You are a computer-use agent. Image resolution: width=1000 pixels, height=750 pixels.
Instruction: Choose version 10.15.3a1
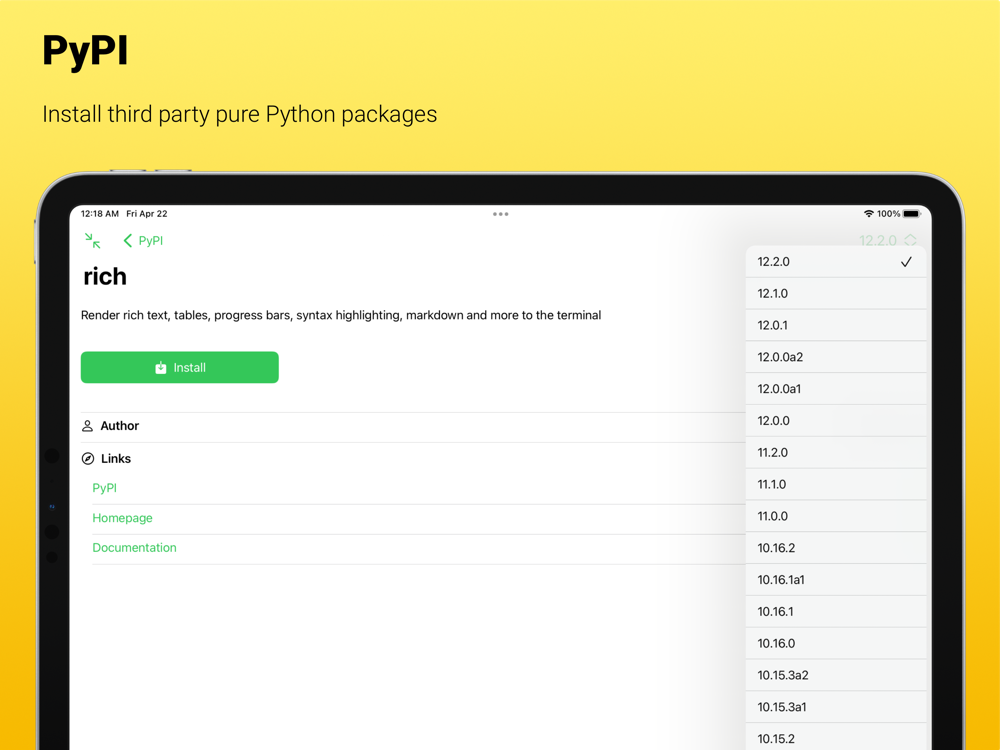pyautogui.click(x=835, y=707)
